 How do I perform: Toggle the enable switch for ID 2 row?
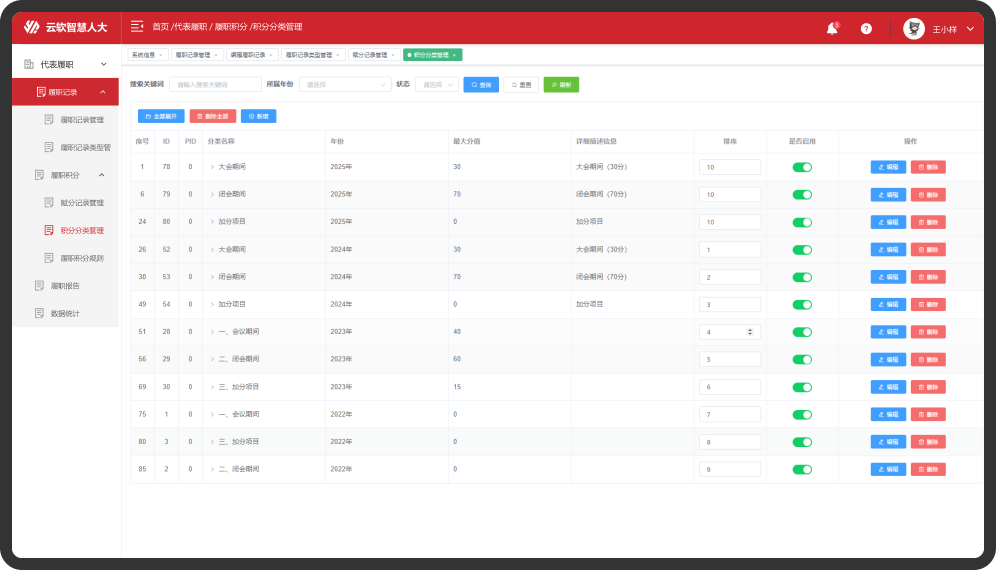click(x=802, y=469)
